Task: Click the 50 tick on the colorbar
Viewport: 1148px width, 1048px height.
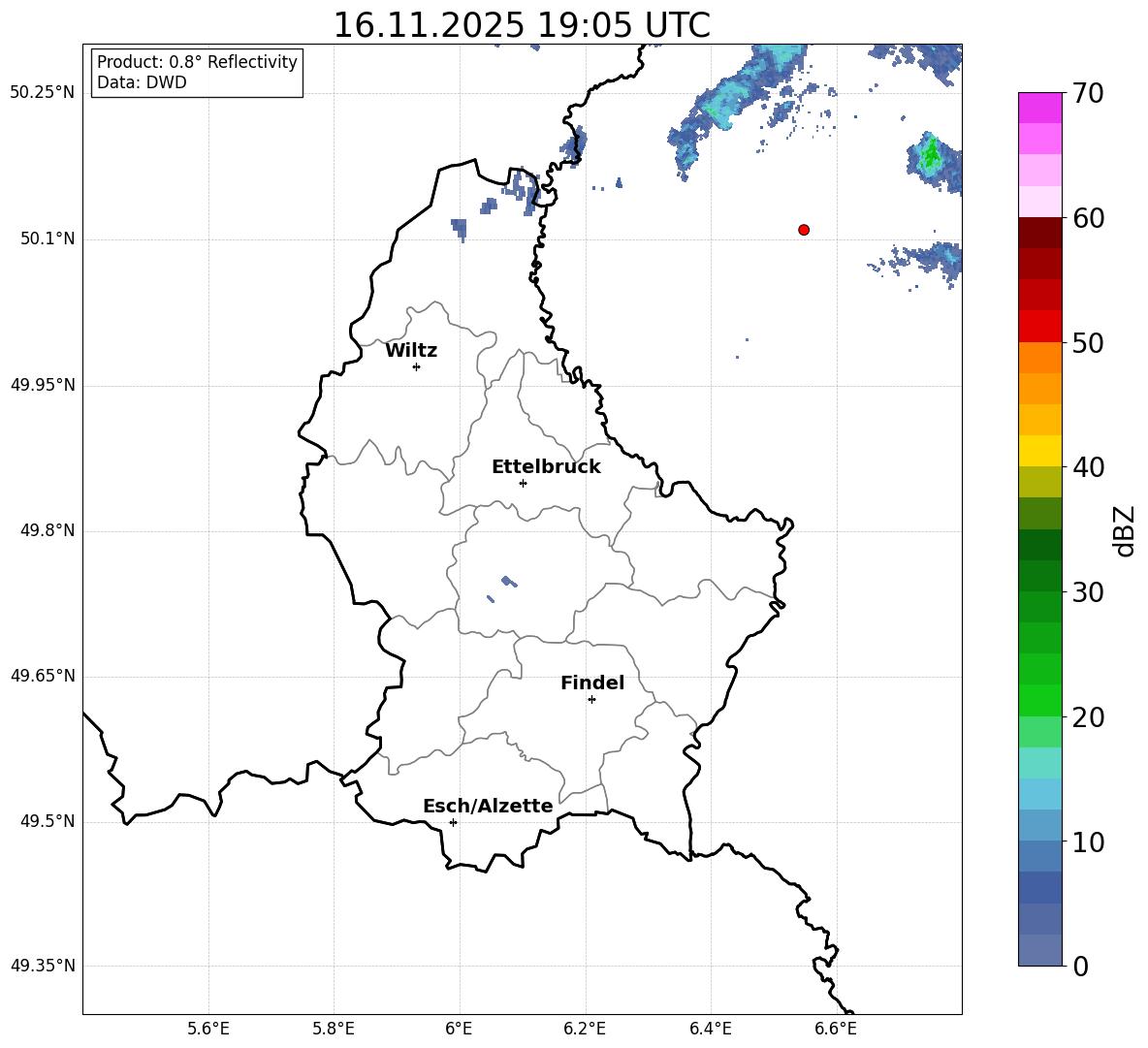Action: pos(1088,342)
